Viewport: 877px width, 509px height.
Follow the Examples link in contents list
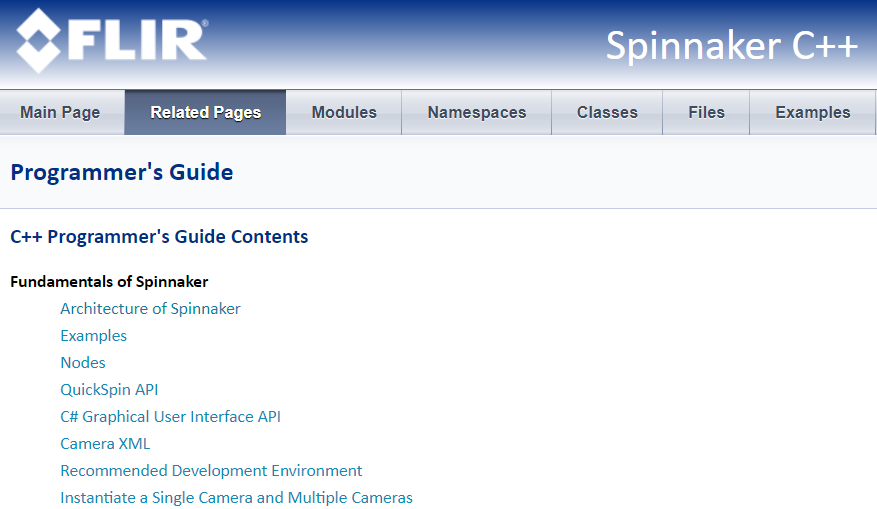point(93,336)
